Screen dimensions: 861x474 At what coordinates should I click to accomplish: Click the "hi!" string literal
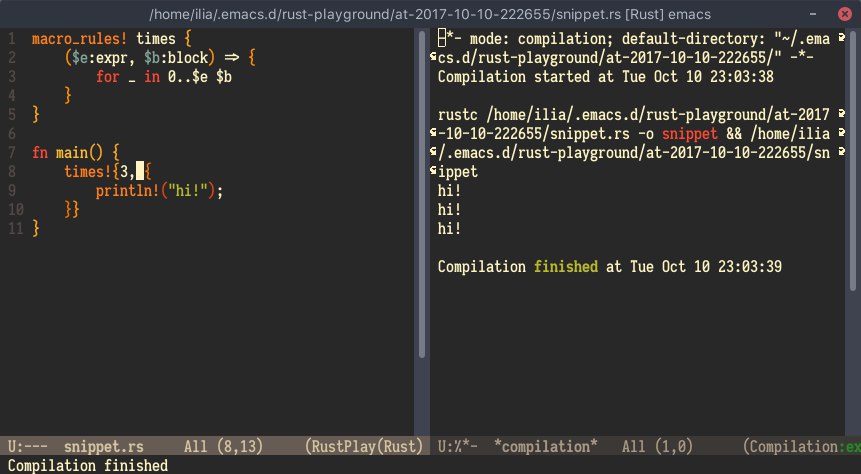(x=187, y=191)
